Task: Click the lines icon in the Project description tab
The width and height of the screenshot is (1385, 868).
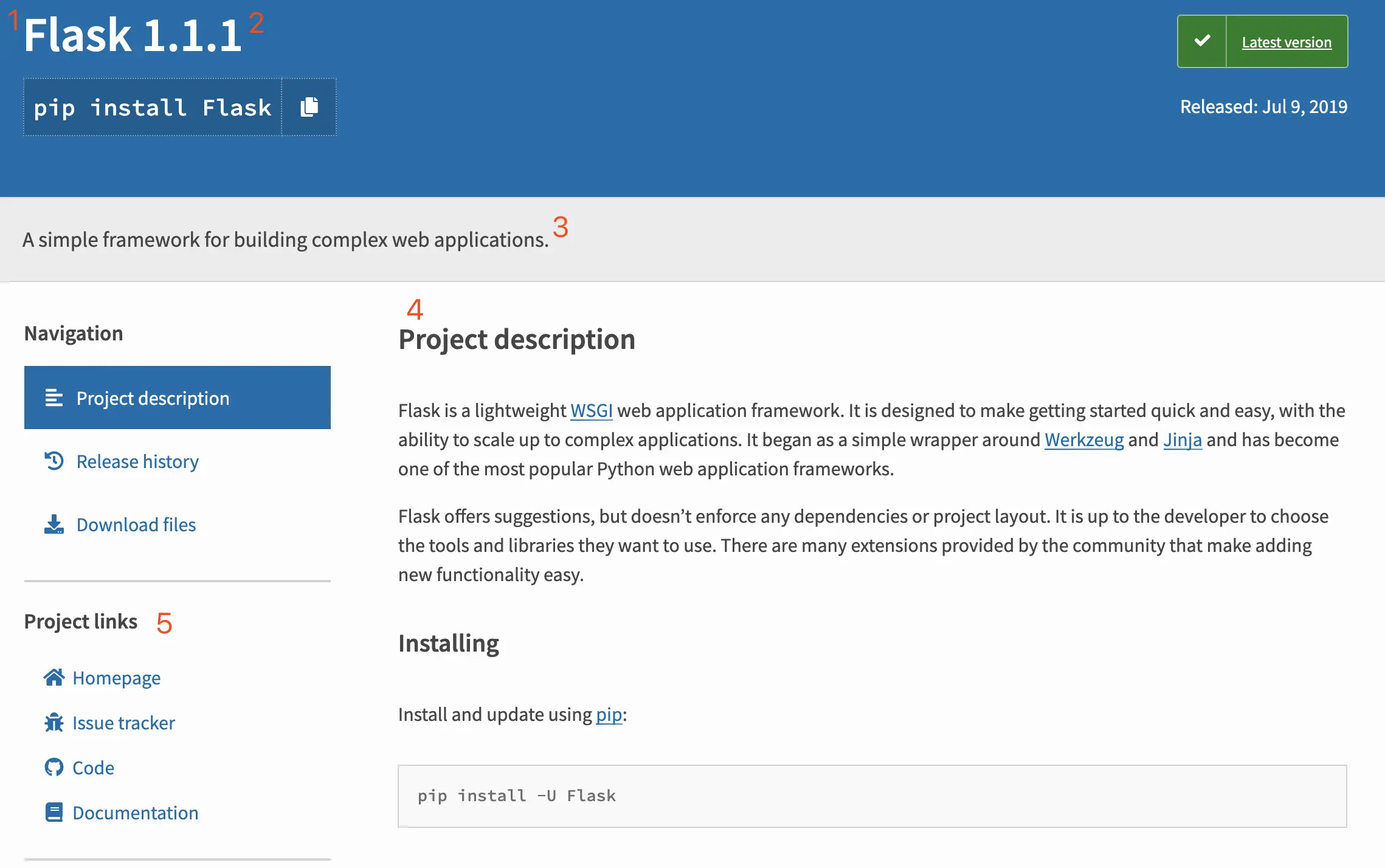Action: (54, 398)
